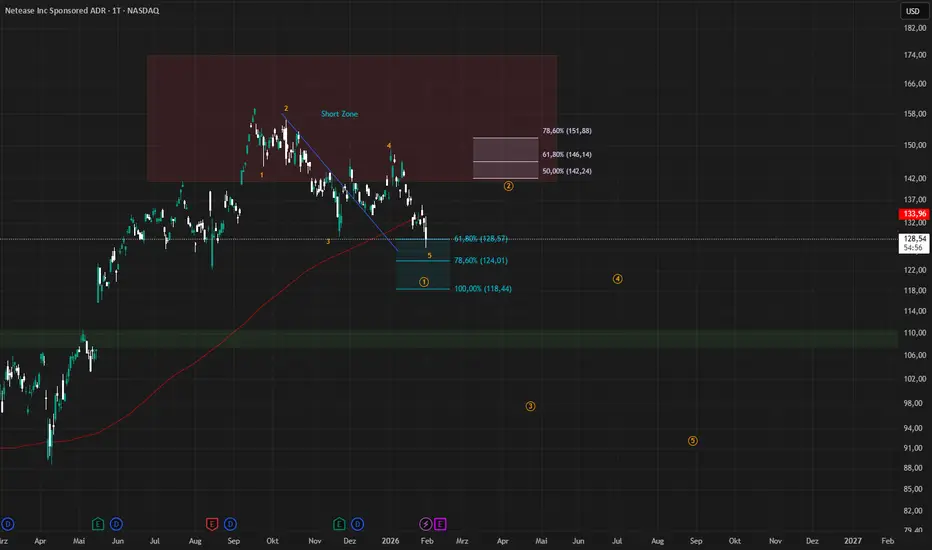The image size is (932, 550).
Task: Select the 'Short Zone' text label
Action: [339, 115]
